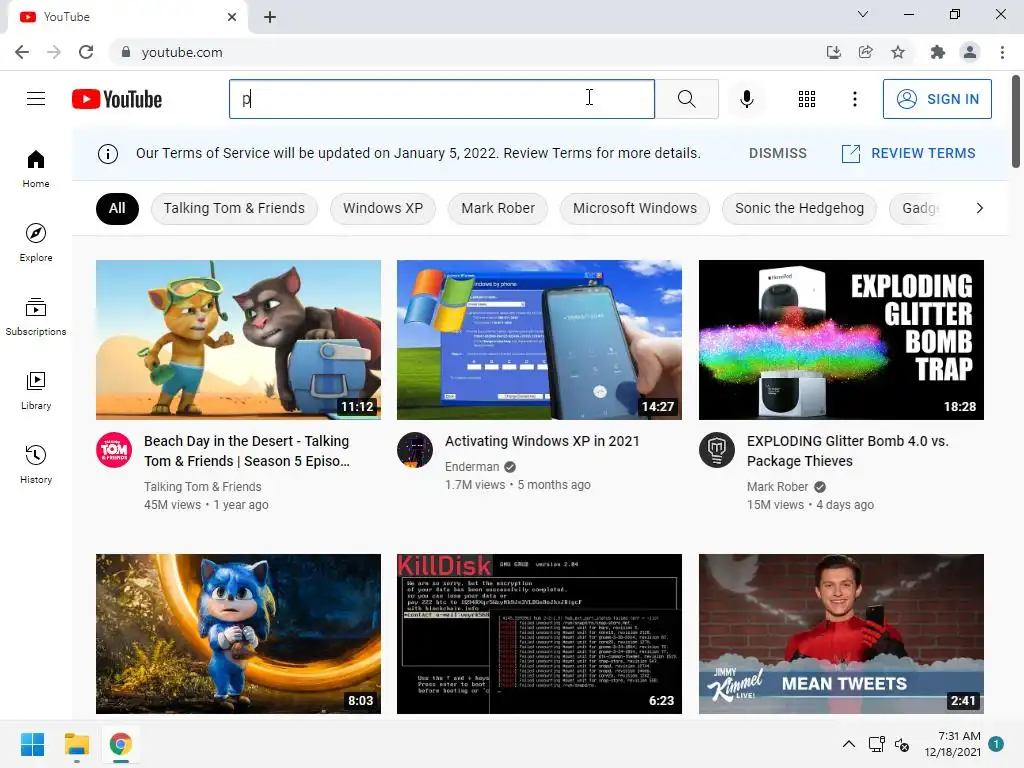Open the Windows XP activation thumbnail
This screenshot has height=768, width=1024.
539,340
